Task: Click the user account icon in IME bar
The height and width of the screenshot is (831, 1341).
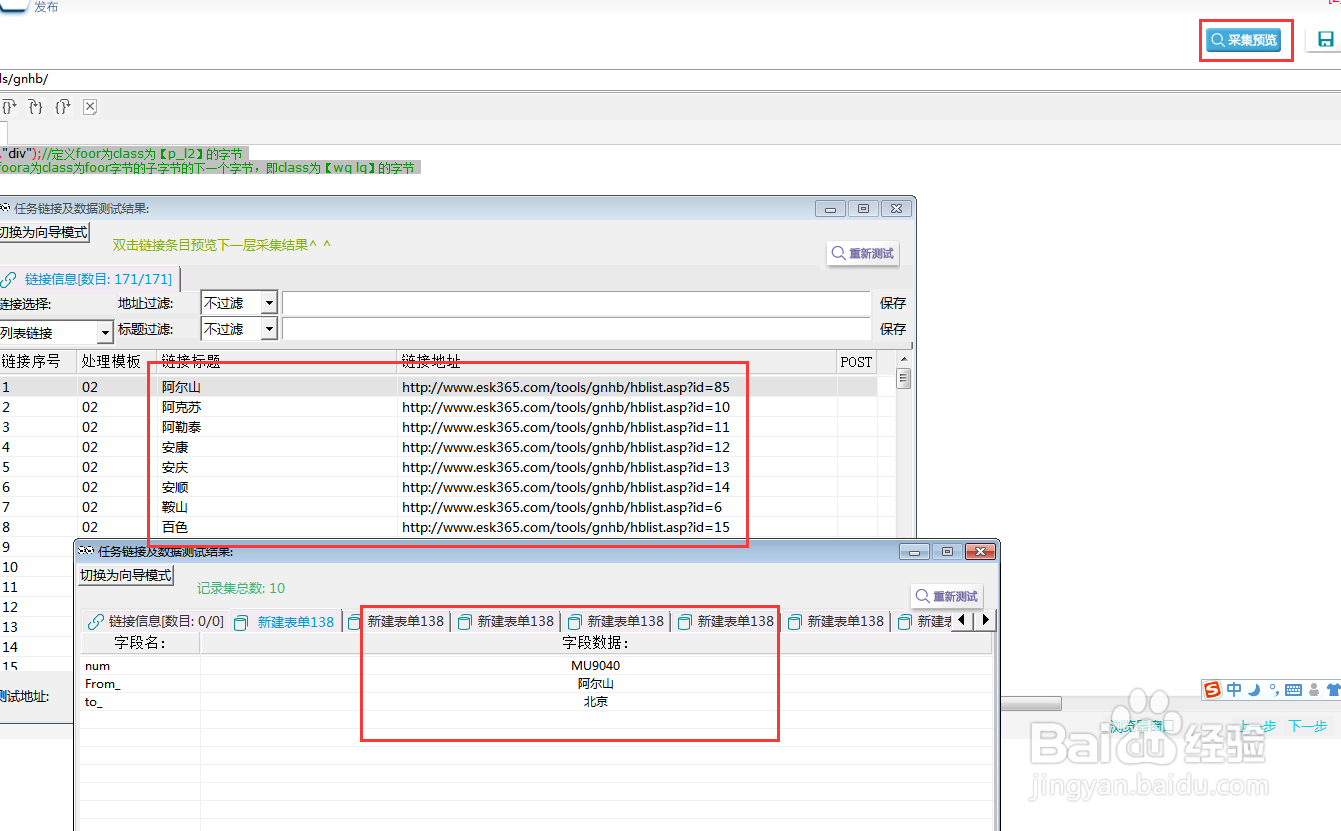Action: 1314,689
